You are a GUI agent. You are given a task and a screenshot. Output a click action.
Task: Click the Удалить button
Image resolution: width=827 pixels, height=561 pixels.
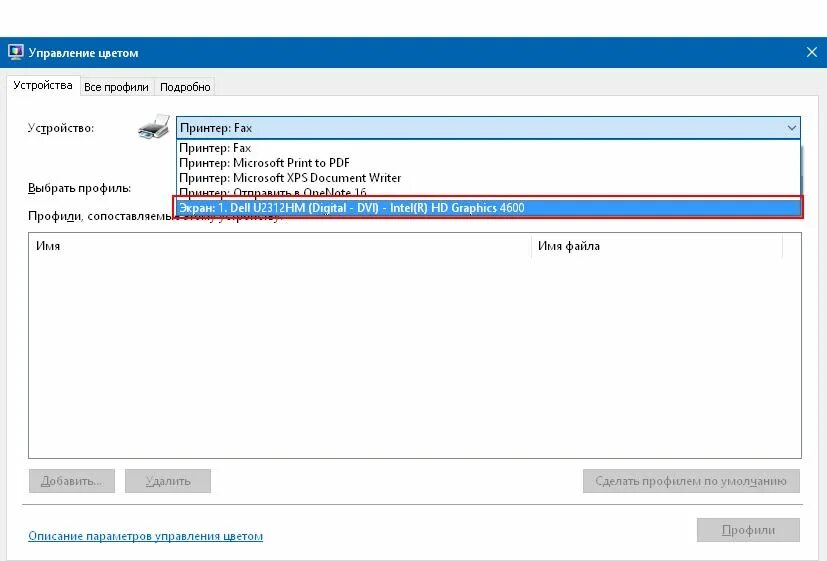(x=168, y=481)
